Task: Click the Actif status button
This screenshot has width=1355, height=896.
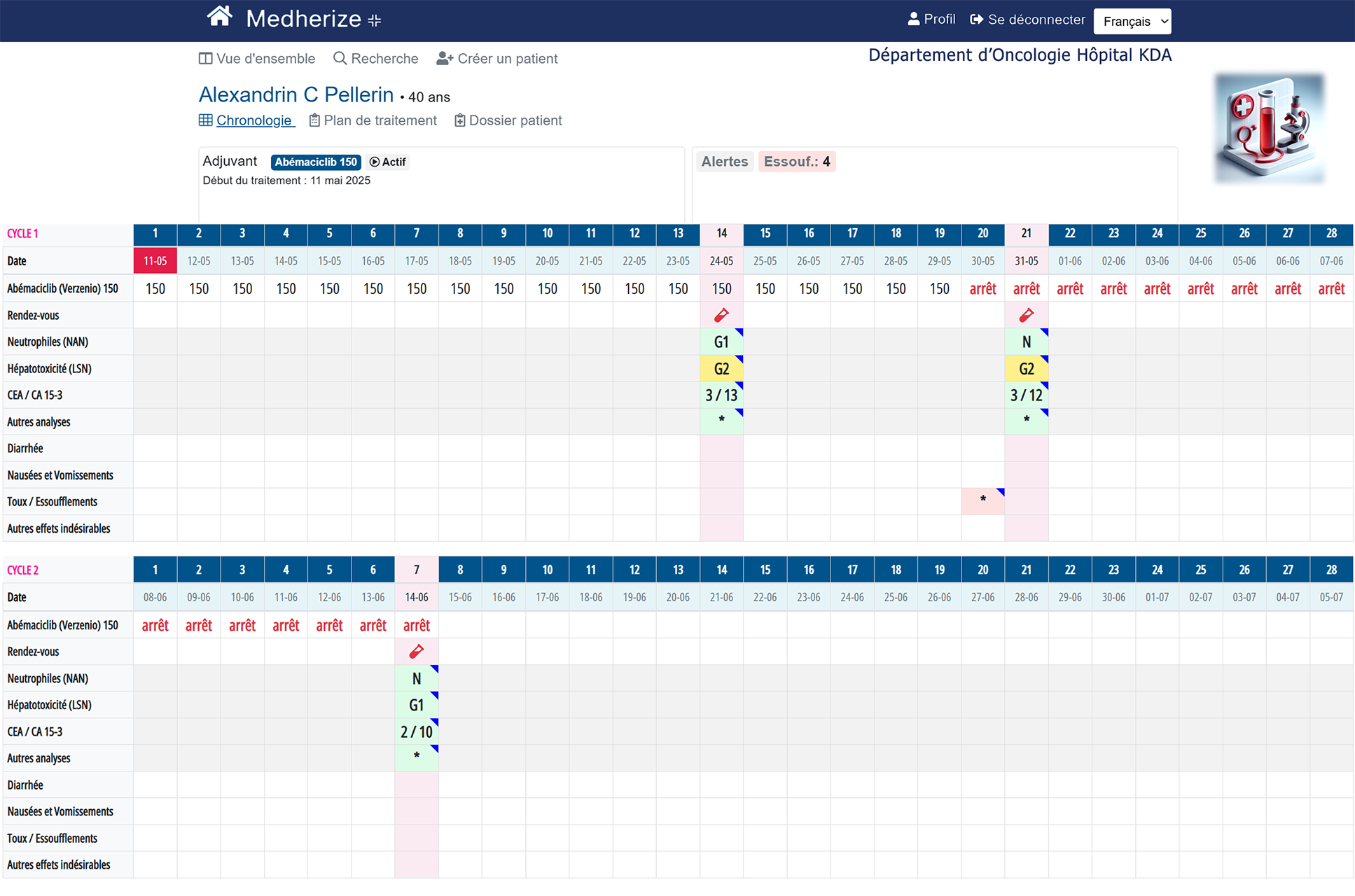Action: [387, 162]
